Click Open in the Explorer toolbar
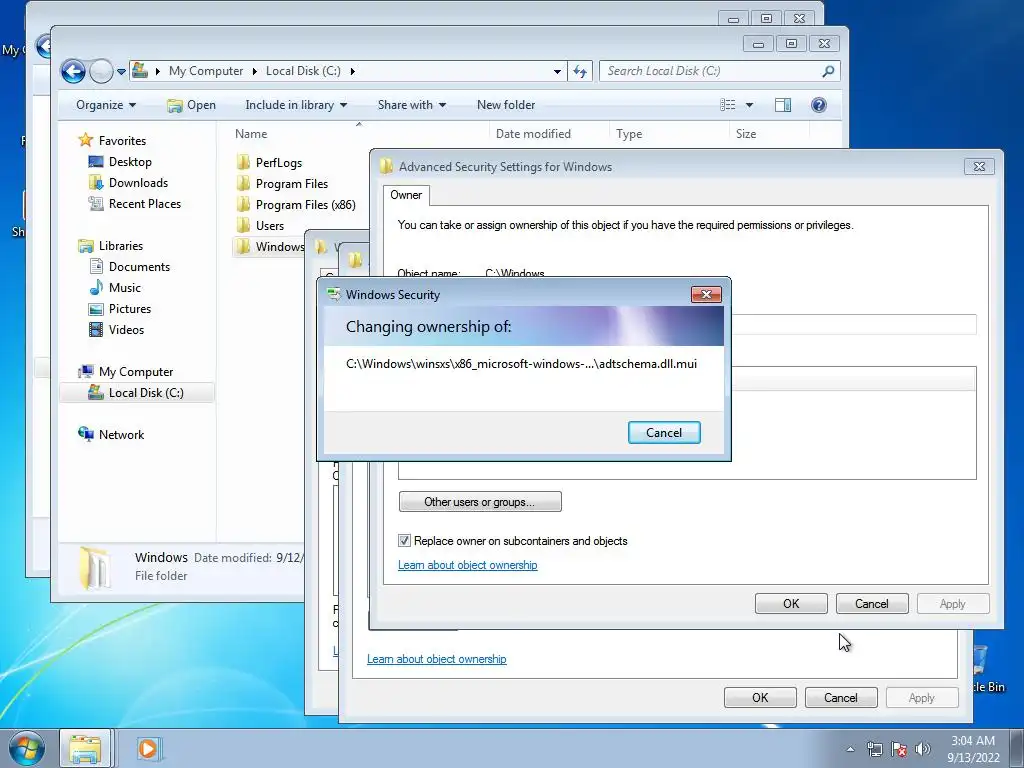Viewport: 1024px width, 768px height. click(191, 105)
